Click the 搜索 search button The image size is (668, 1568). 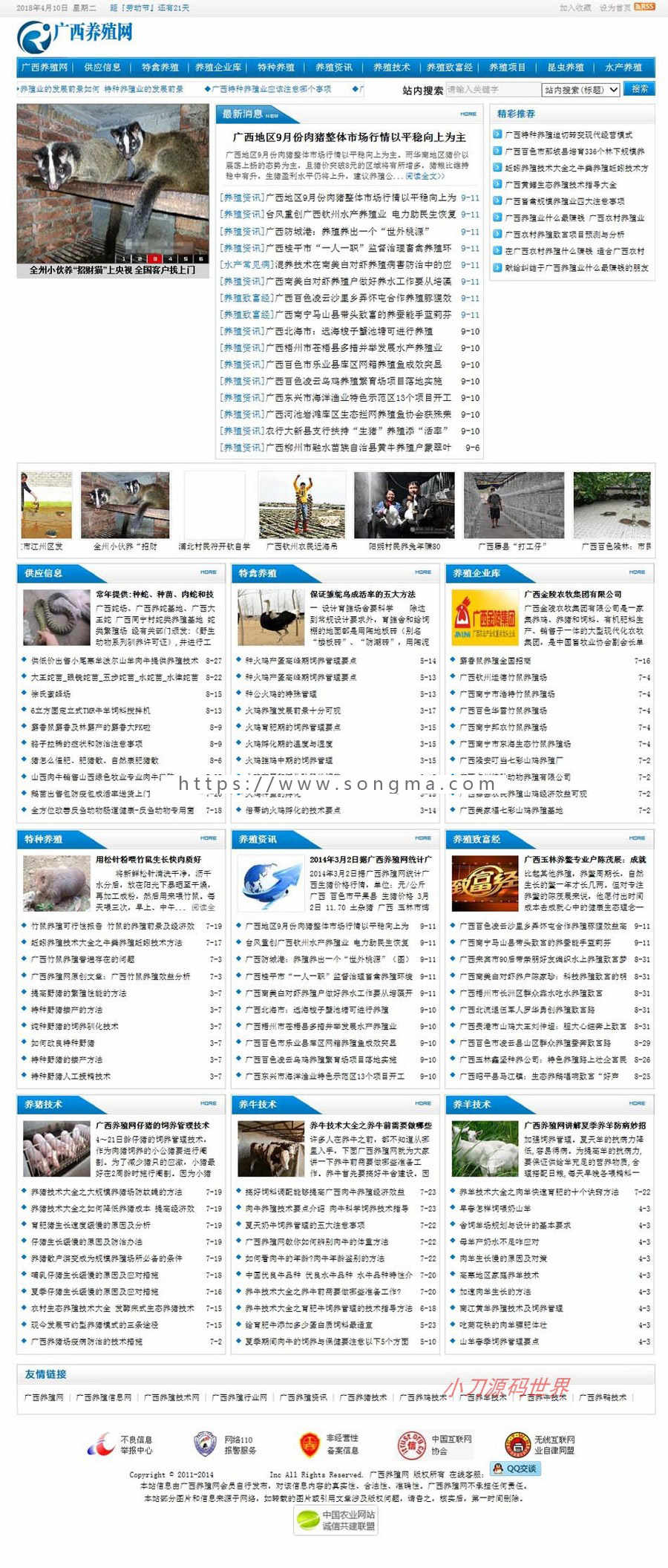point(639,88)
